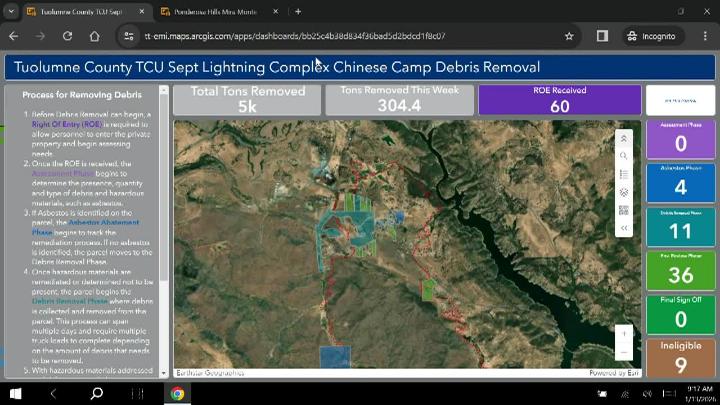Expand map tools with double-up chevron
This screenshot has height=405, width=720.
click(x=624, y=138)
